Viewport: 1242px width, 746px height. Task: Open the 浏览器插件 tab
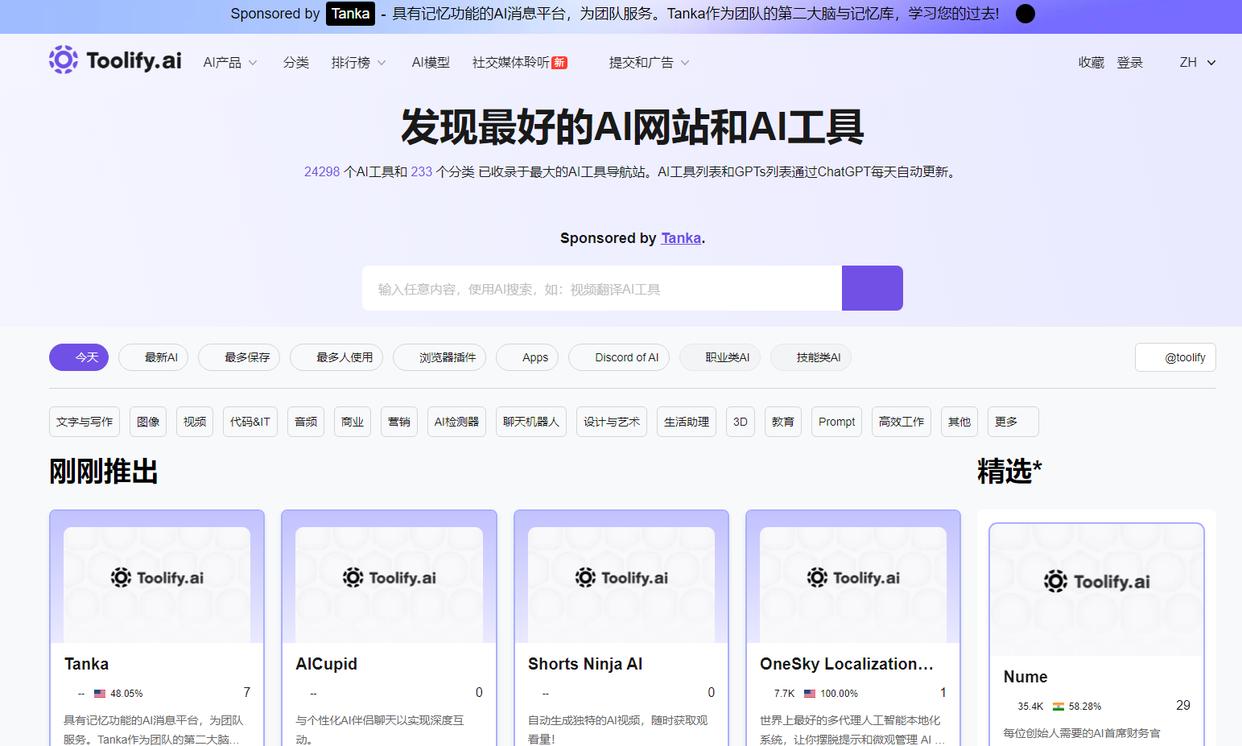point(439,357)
